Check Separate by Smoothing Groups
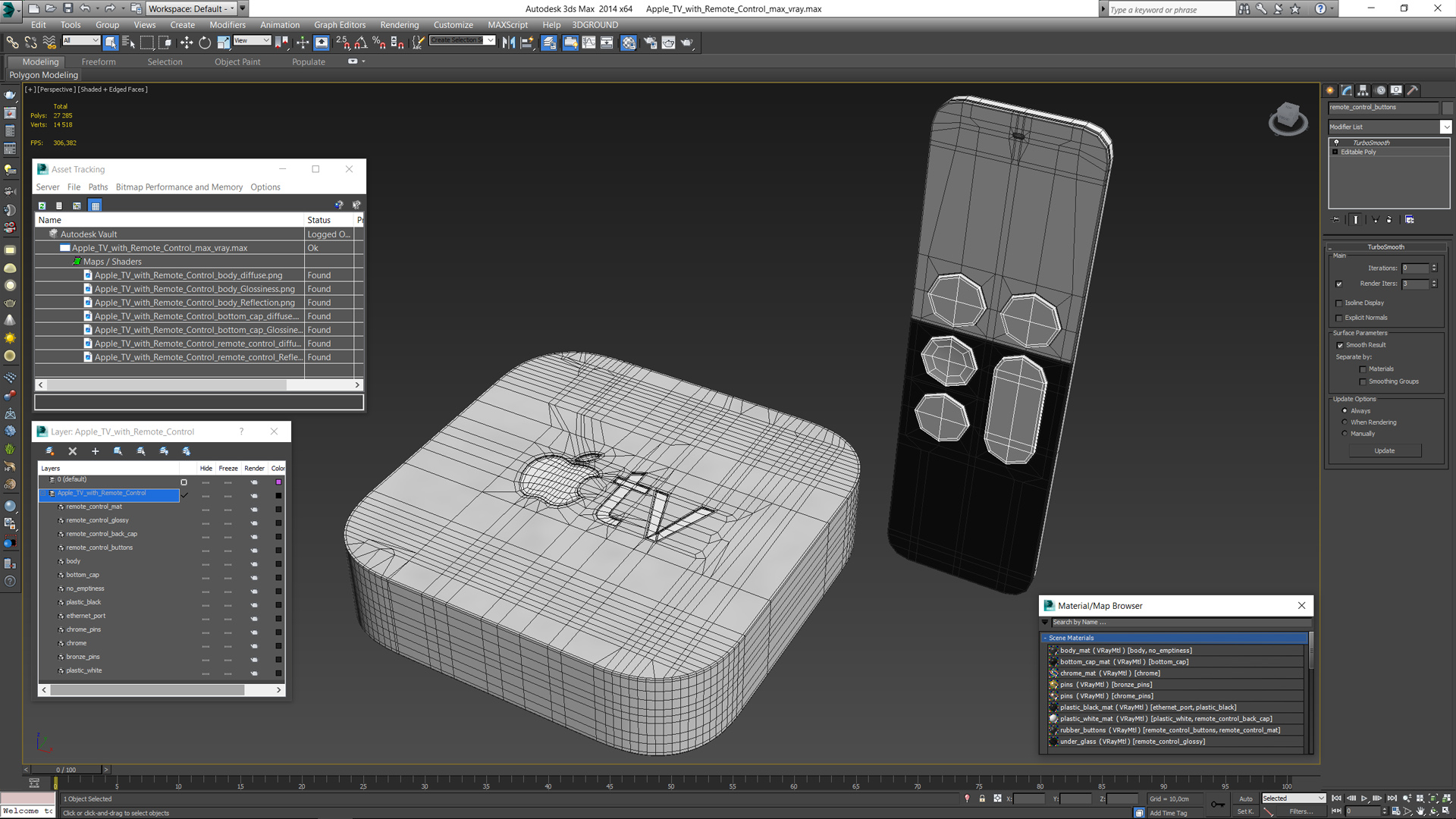 coord(1363,381)
